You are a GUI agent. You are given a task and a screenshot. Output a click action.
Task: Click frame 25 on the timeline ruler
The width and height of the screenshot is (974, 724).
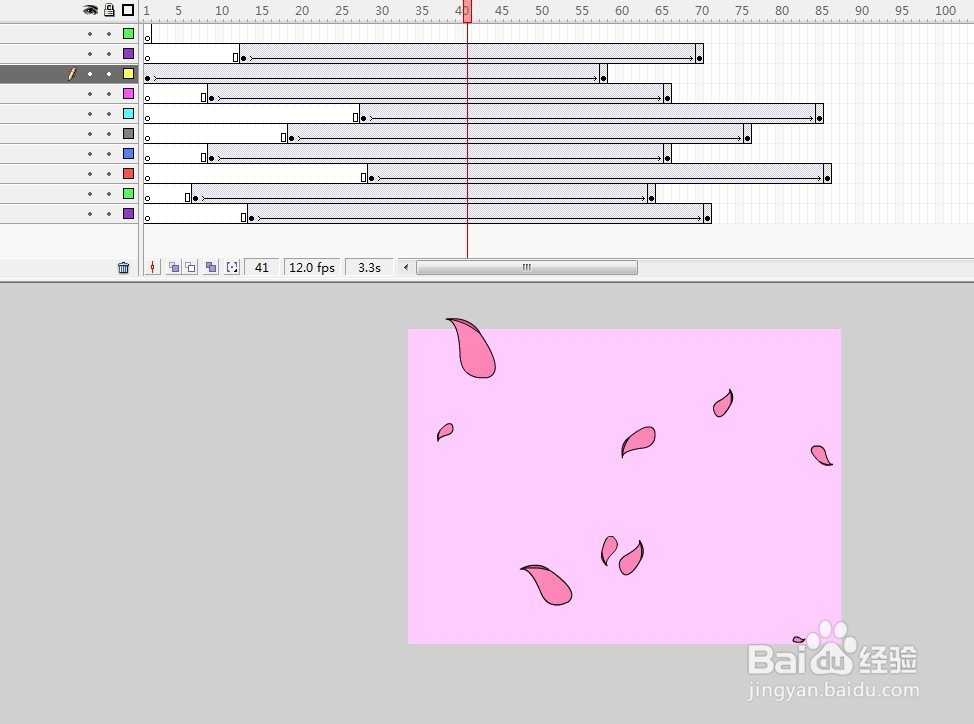click(342, 11)
